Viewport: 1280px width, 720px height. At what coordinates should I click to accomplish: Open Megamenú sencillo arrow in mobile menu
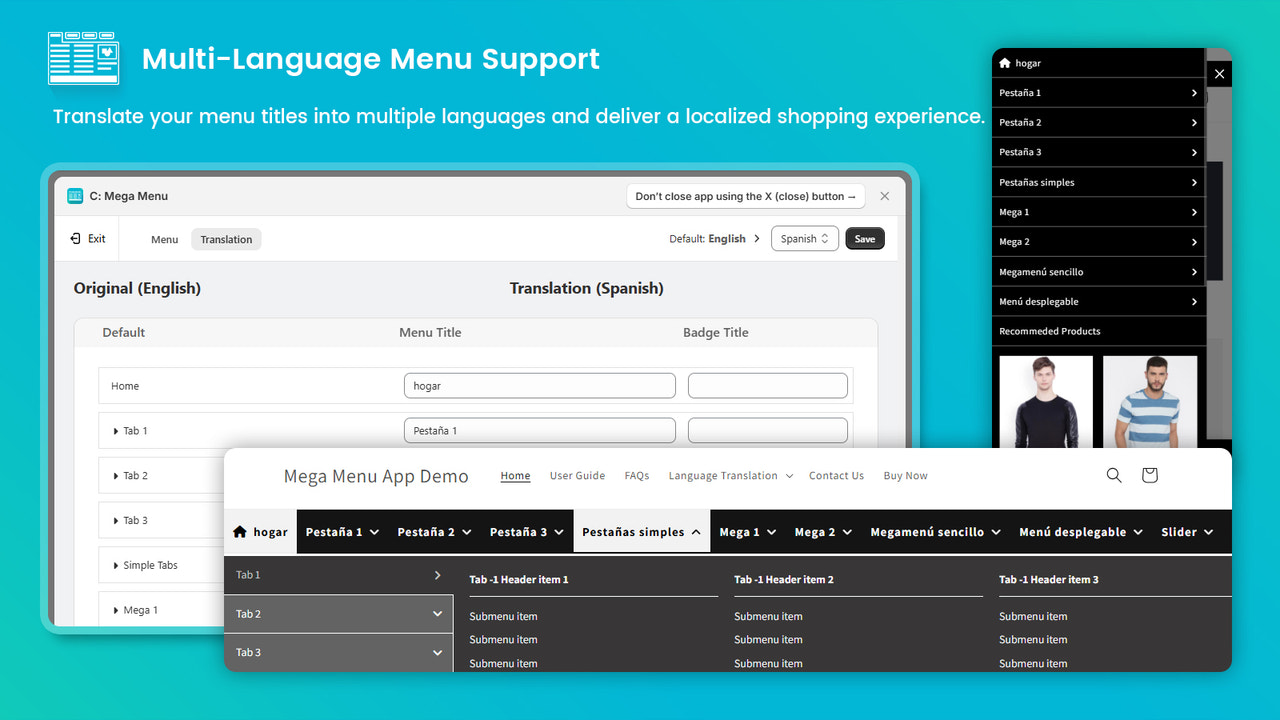click(1194, 272)
